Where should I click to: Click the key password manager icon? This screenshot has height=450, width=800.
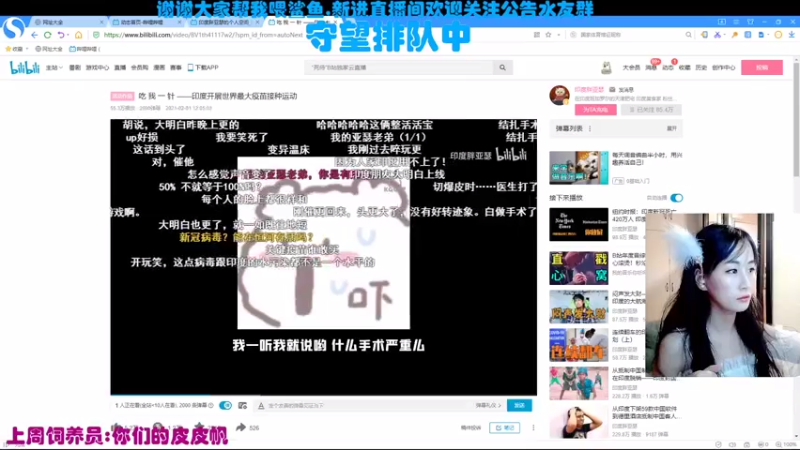(735, 35)
